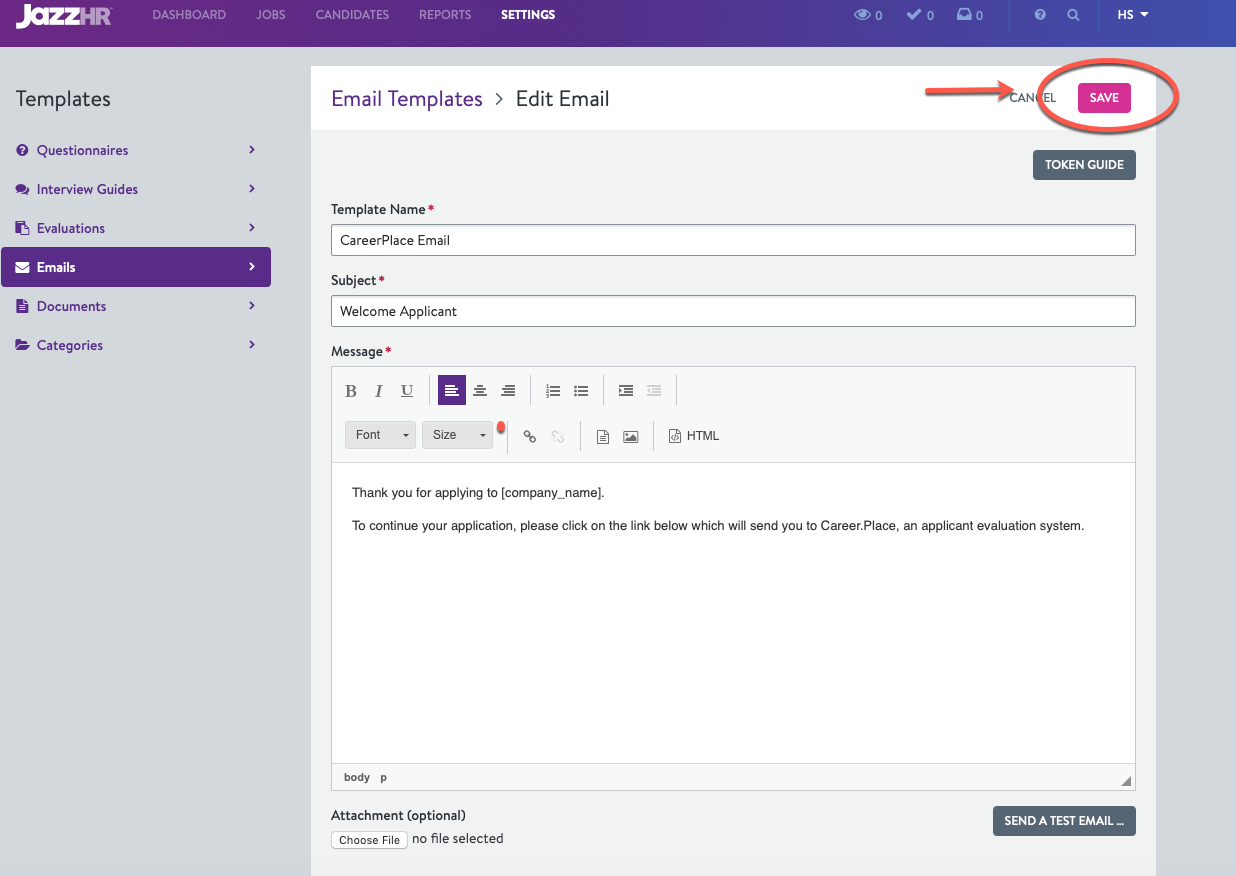Insert a numbered list

coord(553,391)
